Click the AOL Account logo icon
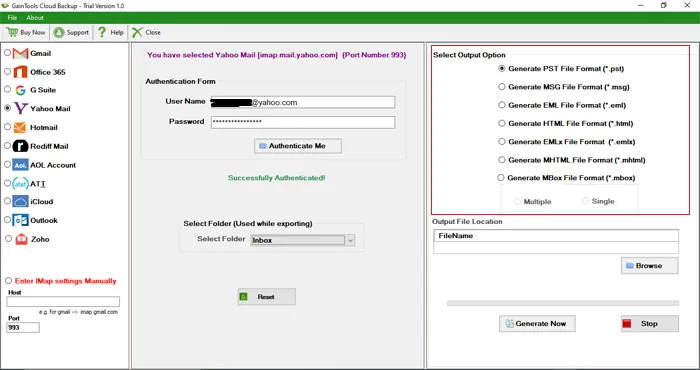 coord(21,165)
